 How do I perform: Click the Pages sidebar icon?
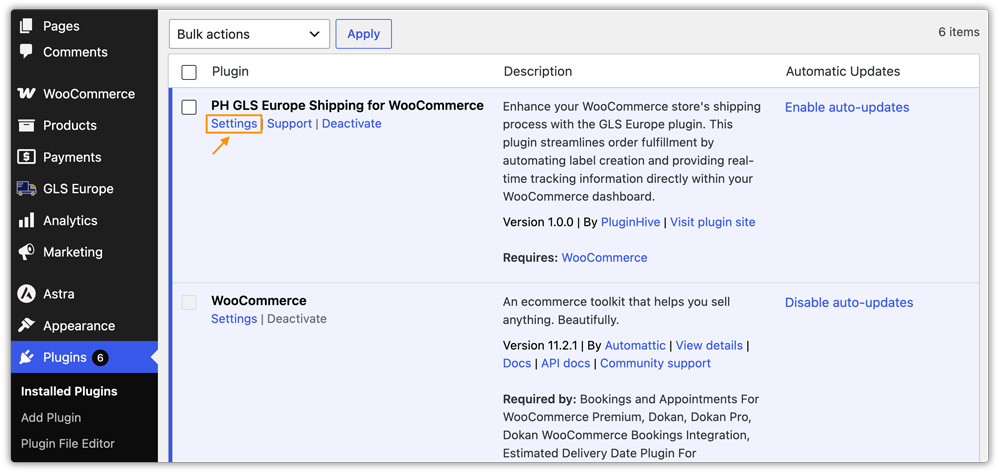pyautogui.click(x=26, y=26)
